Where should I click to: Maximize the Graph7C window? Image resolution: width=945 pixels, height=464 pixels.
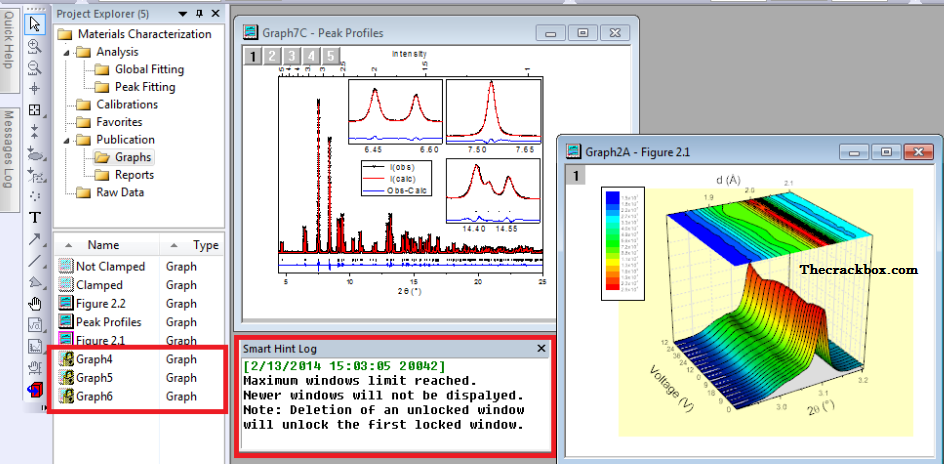pos(582,33)
